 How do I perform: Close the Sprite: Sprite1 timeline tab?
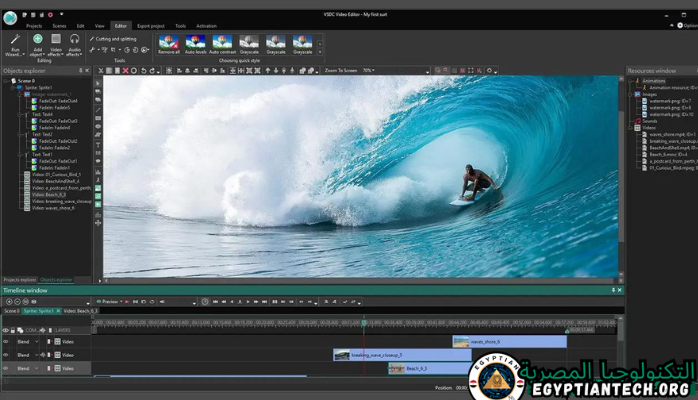pos(58,311)
